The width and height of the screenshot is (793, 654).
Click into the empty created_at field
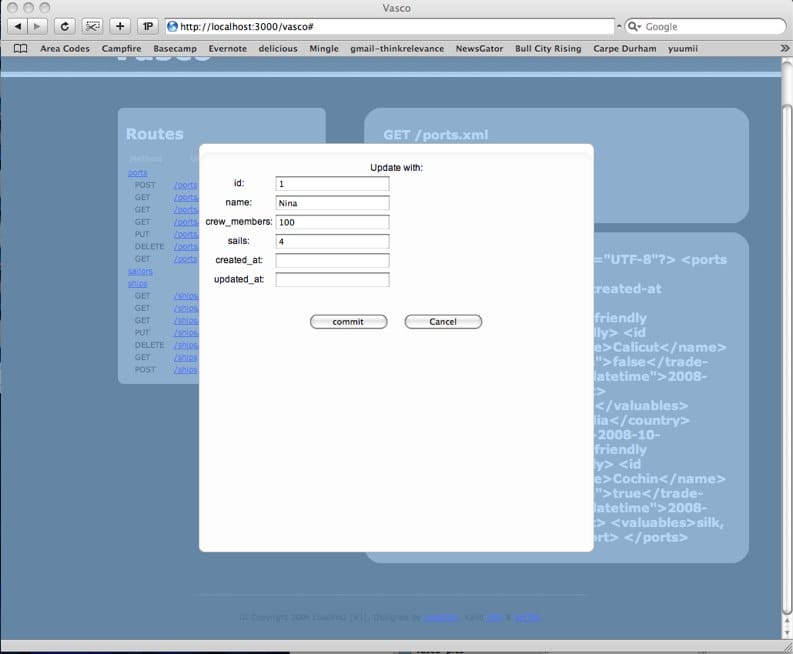[332, 260]
